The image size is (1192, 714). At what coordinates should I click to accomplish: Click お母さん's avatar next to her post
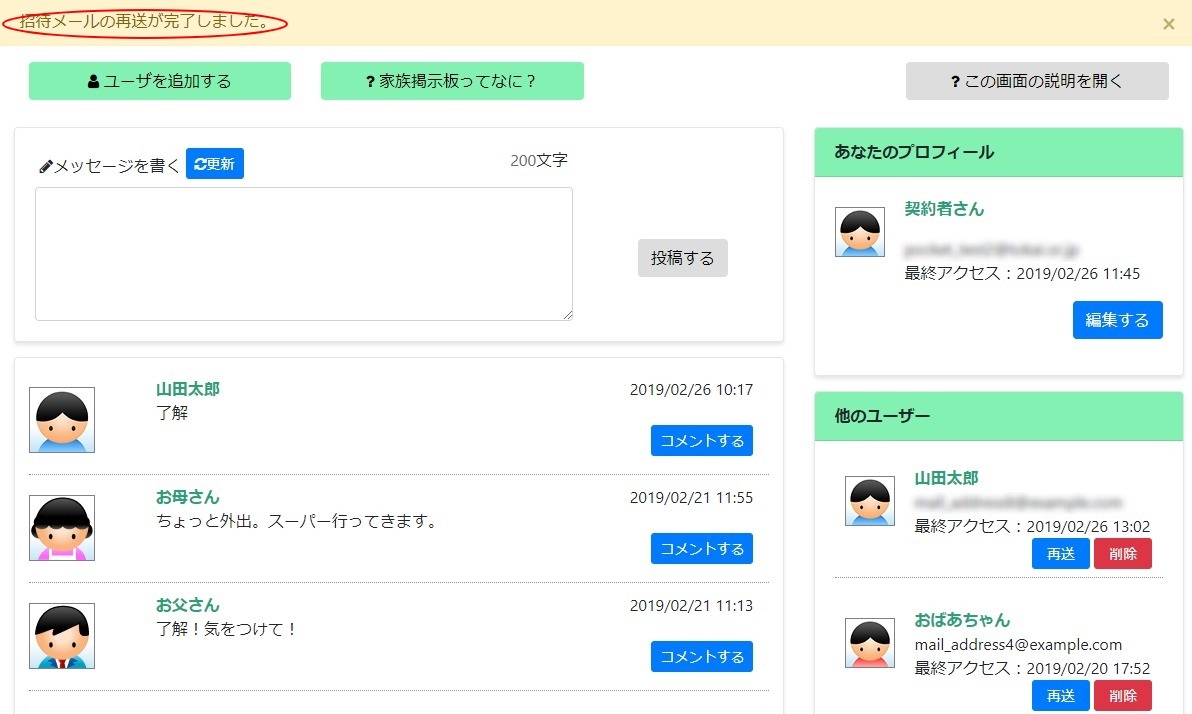tap(61, 527)
